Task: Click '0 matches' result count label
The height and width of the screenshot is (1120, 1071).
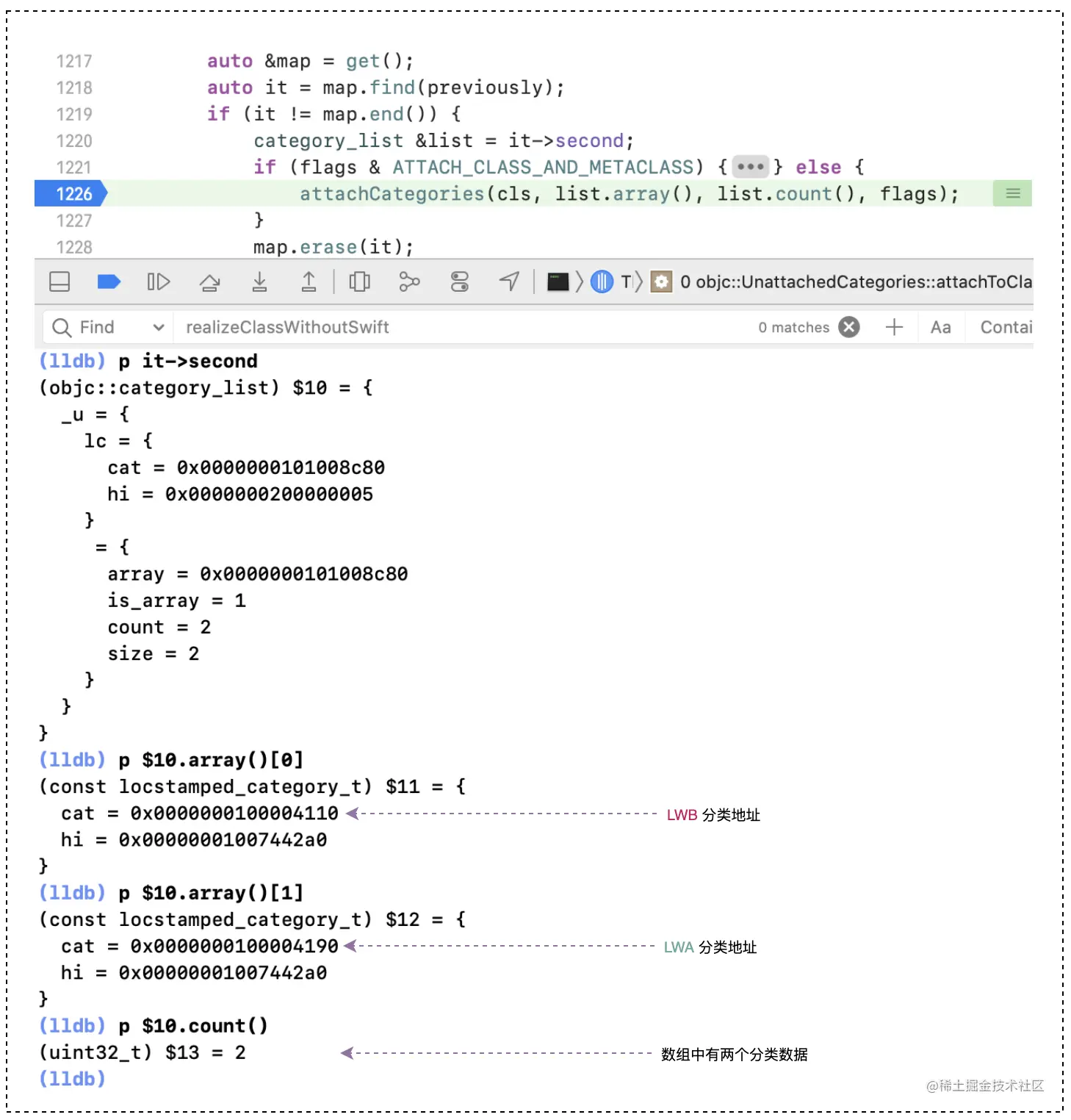Action: (x=793, y=328)
